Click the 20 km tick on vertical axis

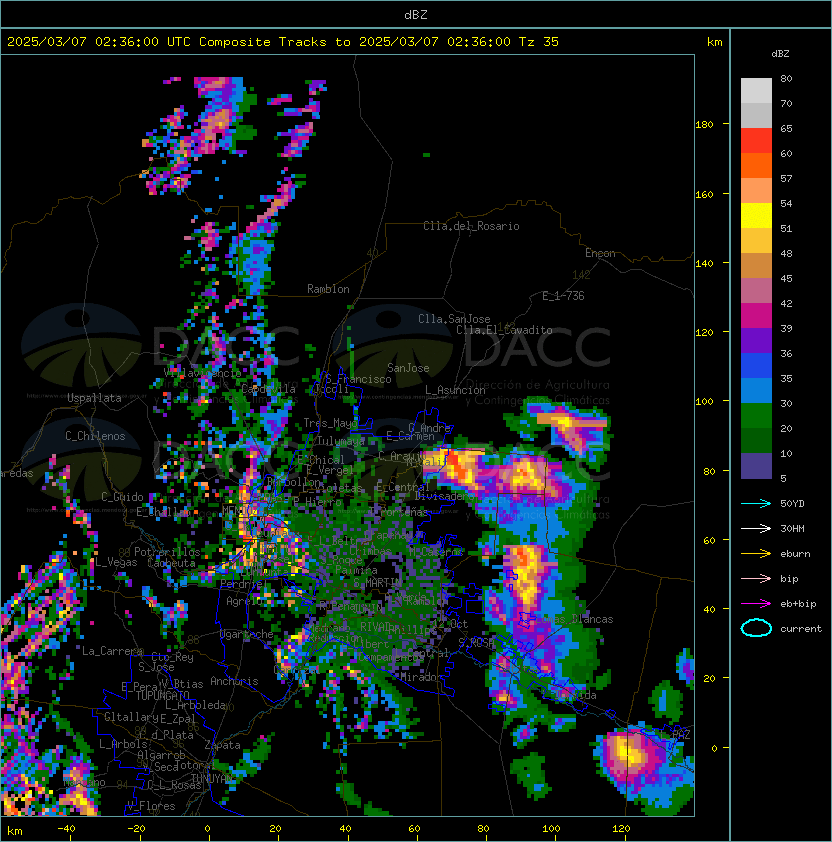click(x=709, y=678)
